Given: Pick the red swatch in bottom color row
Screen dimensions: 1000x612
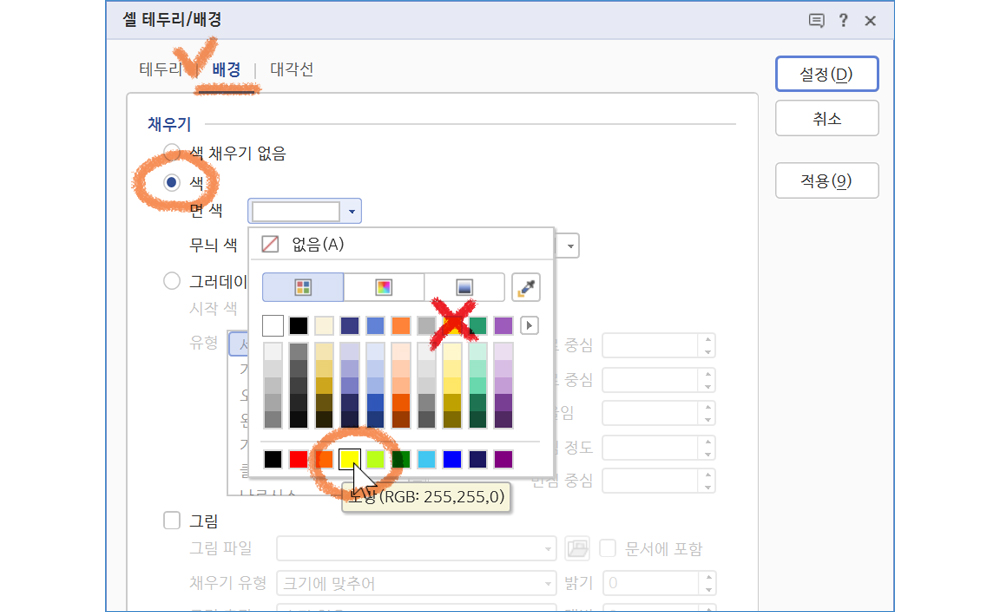Looking at the screenshot, I should (298, 459).
